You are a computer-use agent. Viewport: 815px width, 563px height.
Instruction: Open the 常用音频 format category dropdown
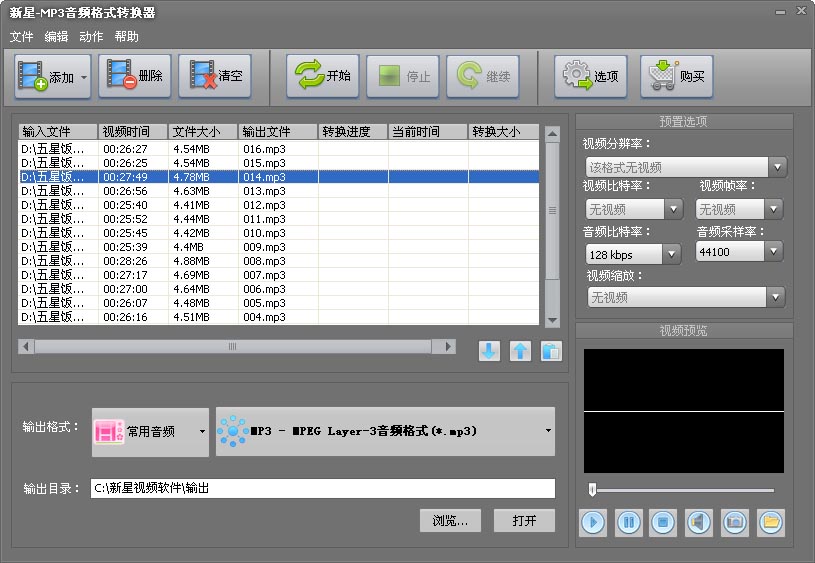[150, 431]
